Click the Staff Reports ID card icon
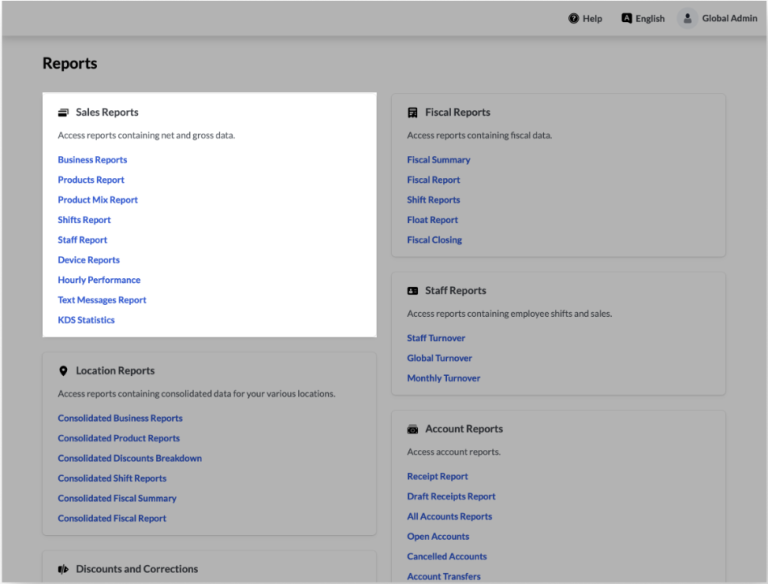The height and width of the screenshot is (584, 768). point(412,291)
